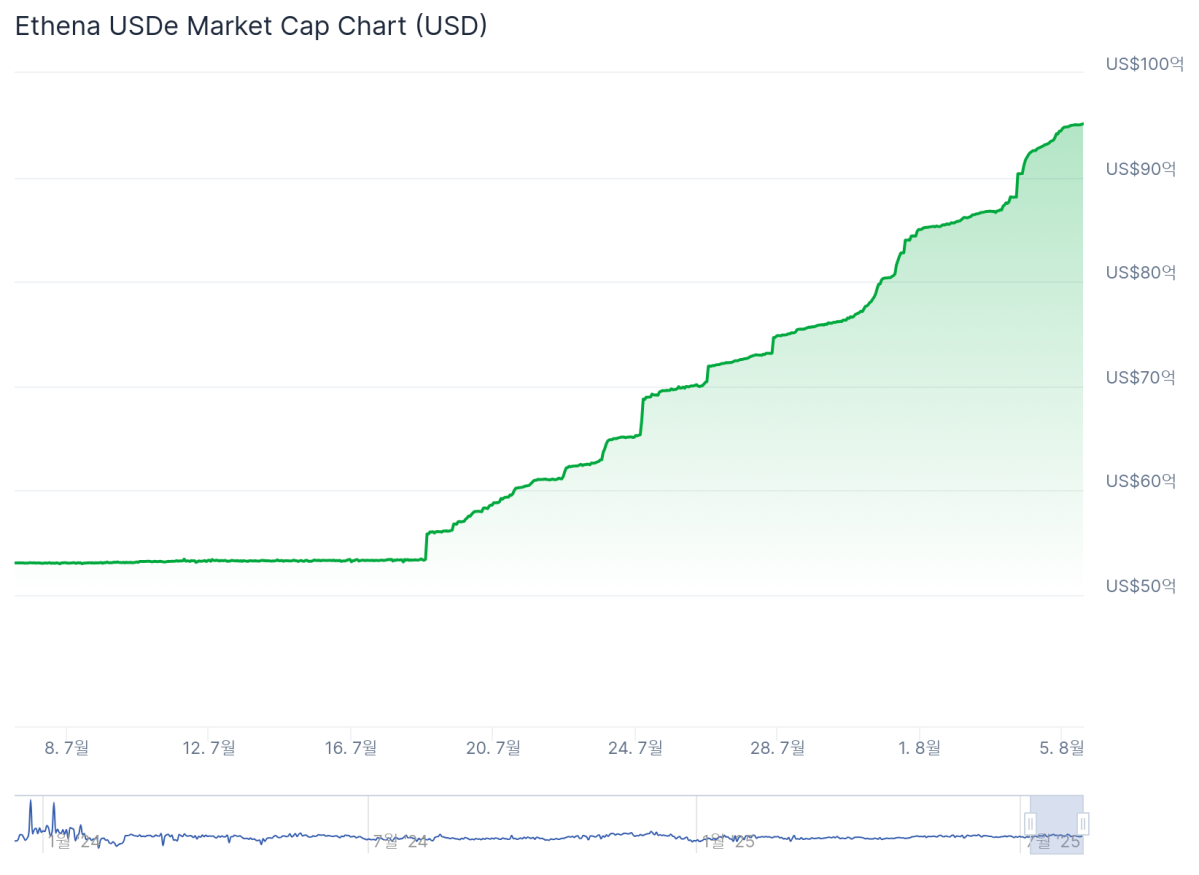Click the 12. 7월 date label
1199x875 pixels.
(x=209, y=747)
